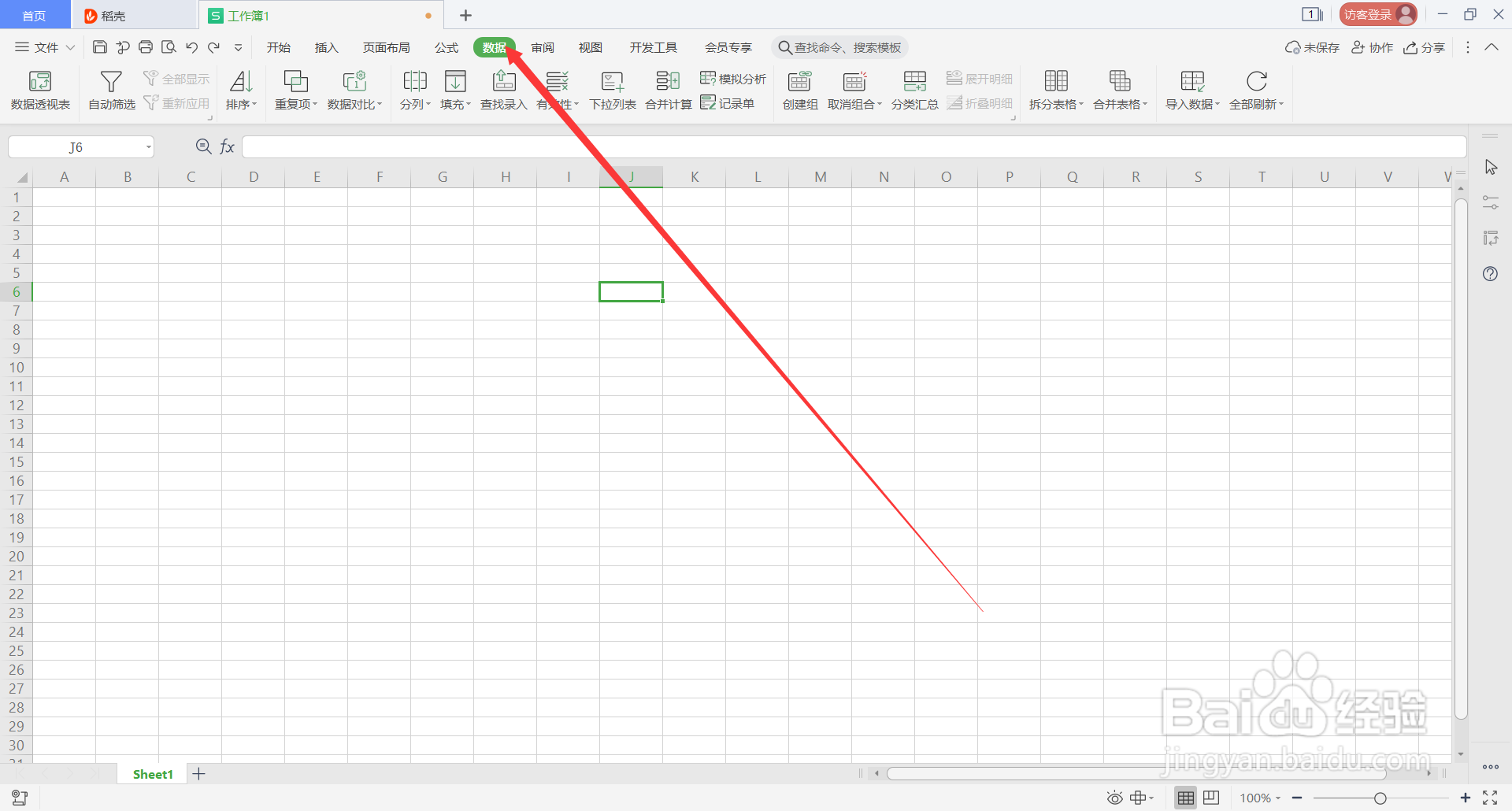Select the 数据 tab
This screenshot has width=1512, height=811.
click(495, 47)
